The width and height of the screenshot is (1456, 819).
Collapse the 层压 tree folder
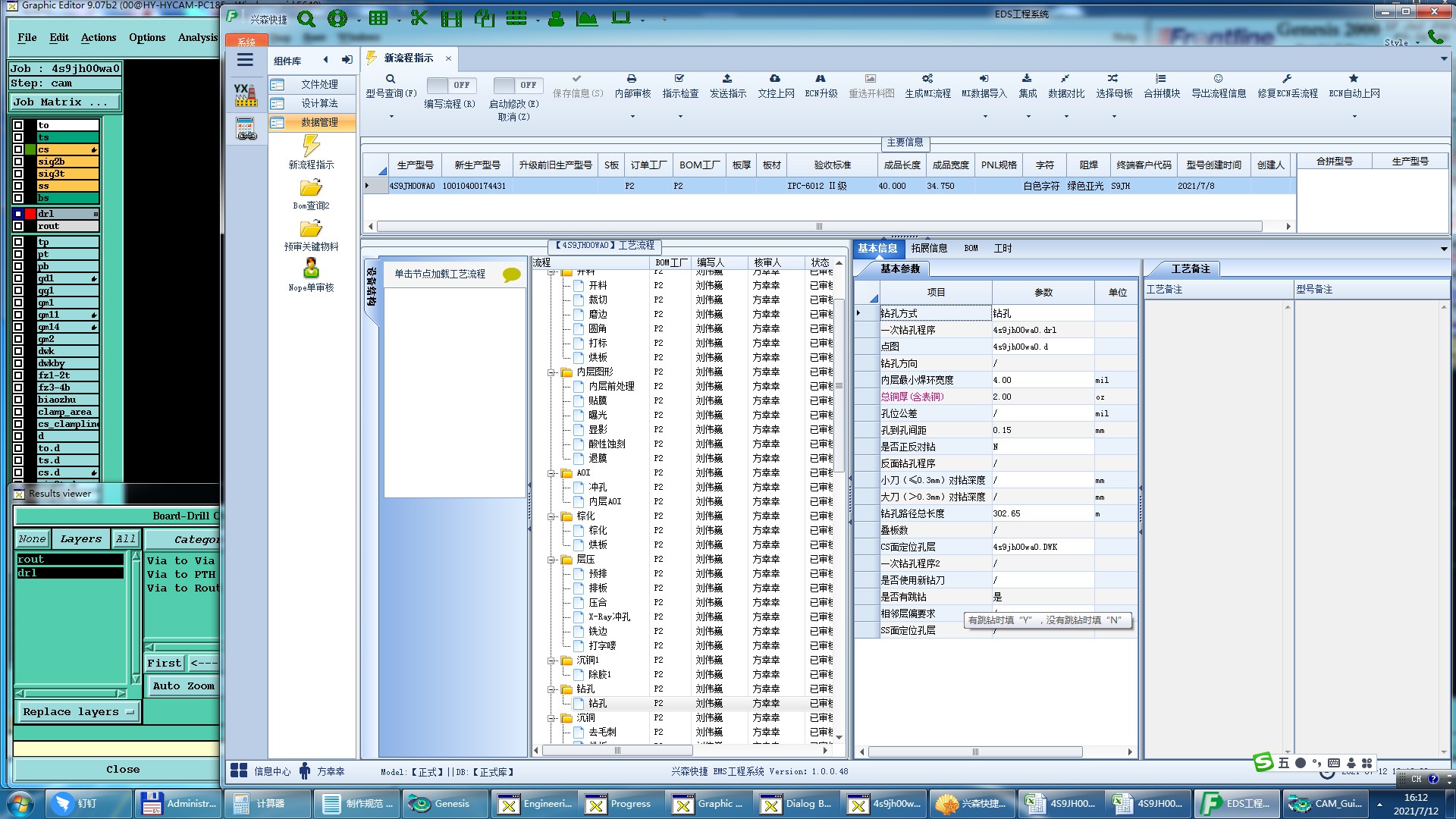[x=552, y=560]
